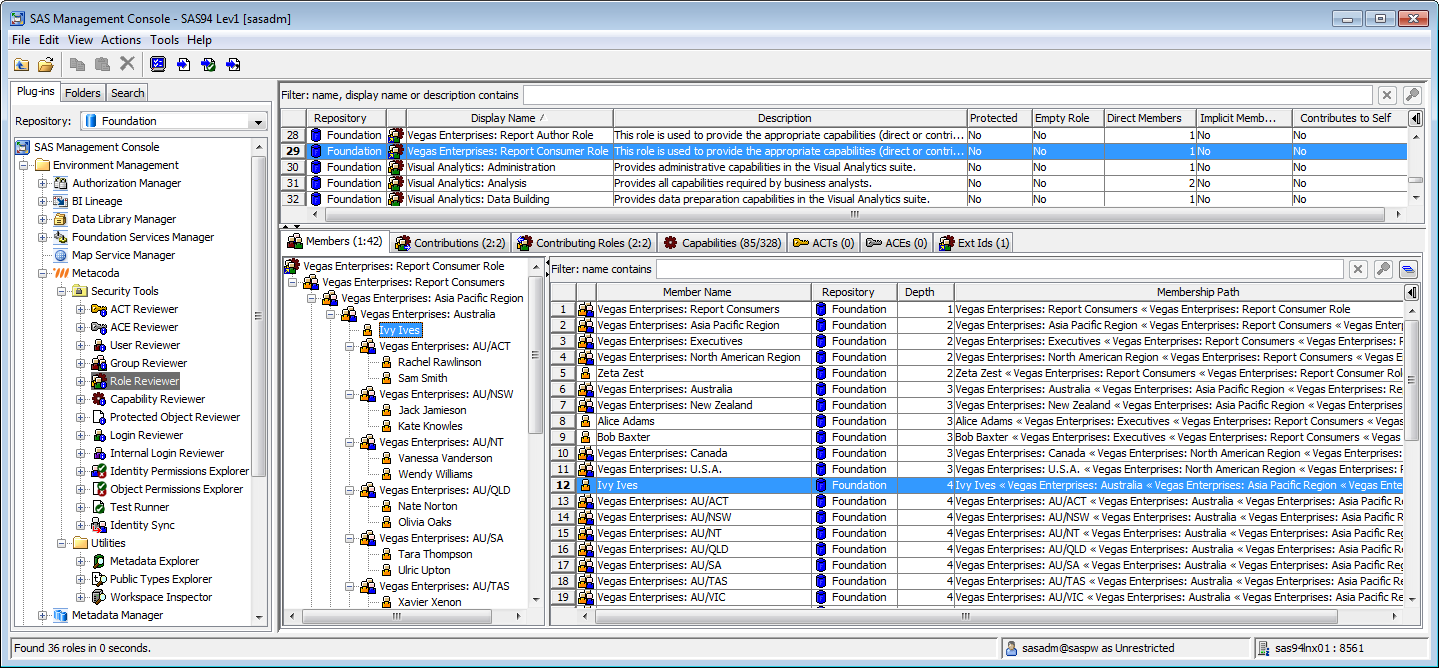The image size is (1439, 668).
Task: Select the Alice Adams member row
Action: pyautogui.click(x=977, y=421)
